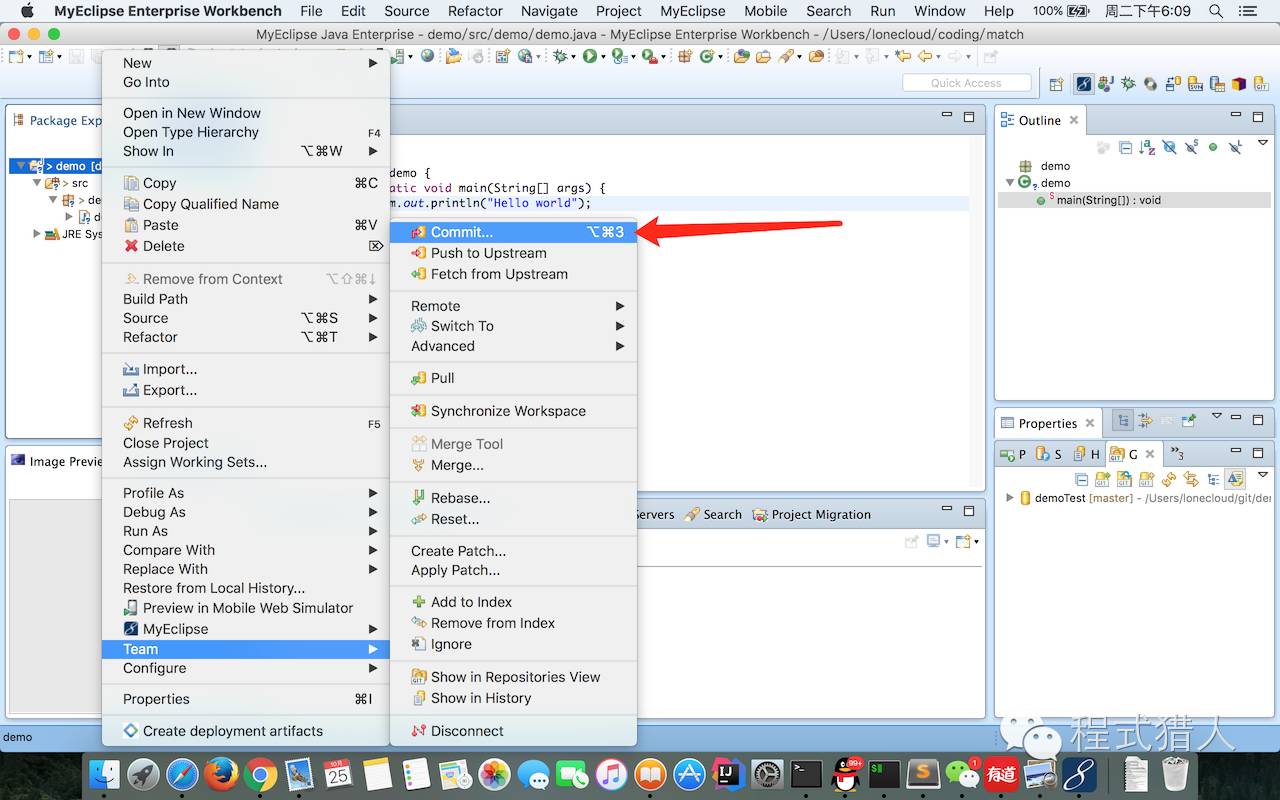The width and height of the screenshot is (1280, 800).
Task: Select Push to Upstream
Action: pyautogui.click(x=513, y=253)
